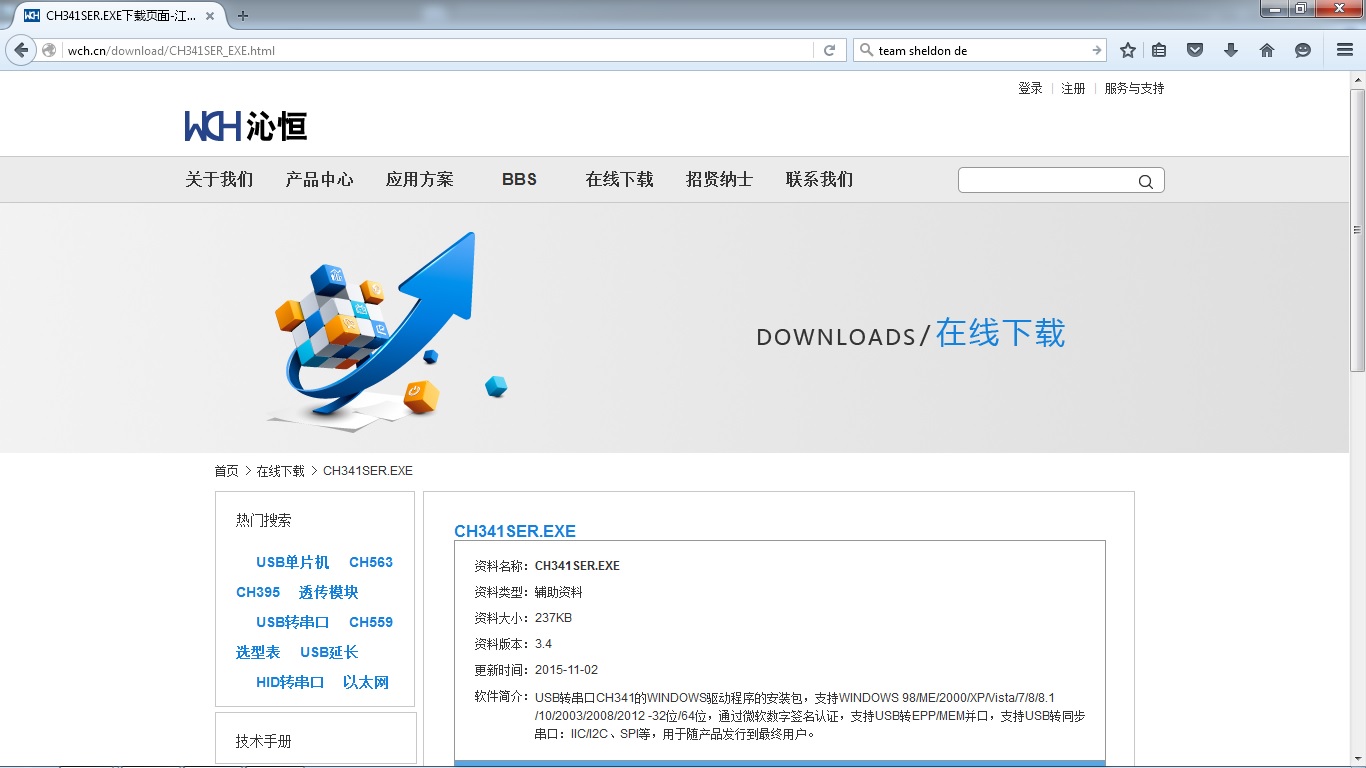Screen dimensions: 1366x768
Task: Click the HID转串口 hot search link
Action: (290, 682)
